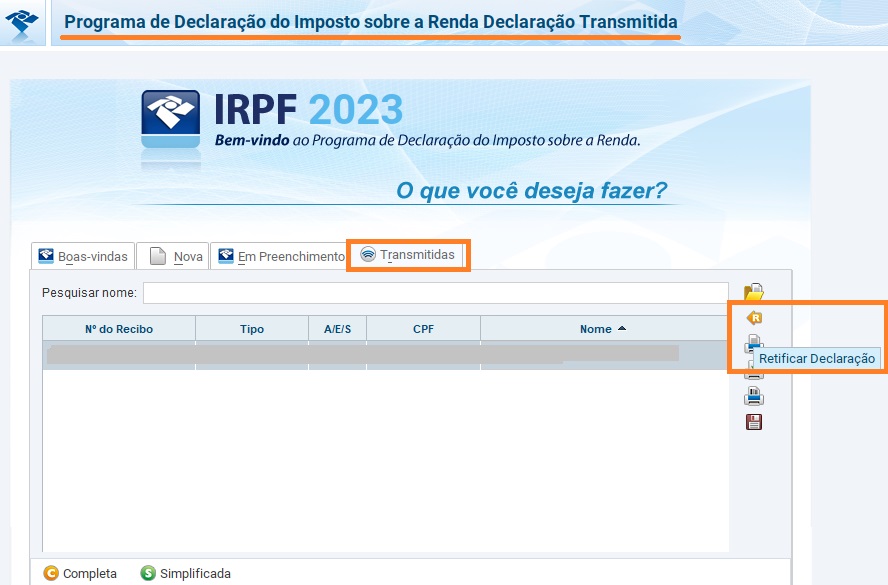Click the orange R Retificar Declaração icon
Image resolution: width=888 pixels, height=585 pixels.
[754, 318]
